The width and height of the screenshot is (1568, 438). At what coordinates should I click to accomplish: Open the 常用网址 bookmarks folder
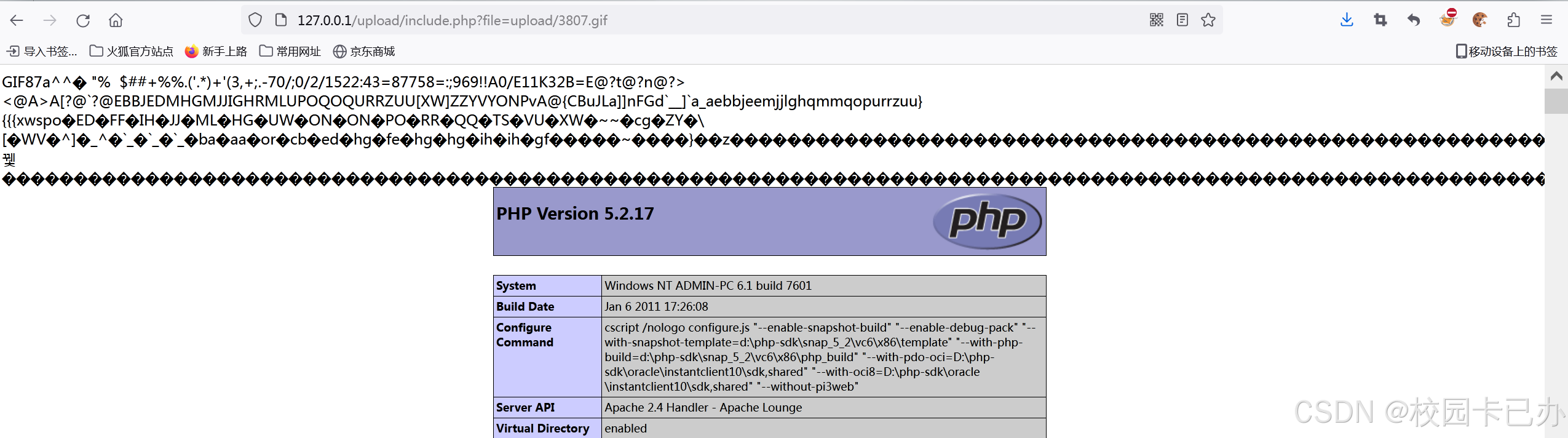point(290,52)
